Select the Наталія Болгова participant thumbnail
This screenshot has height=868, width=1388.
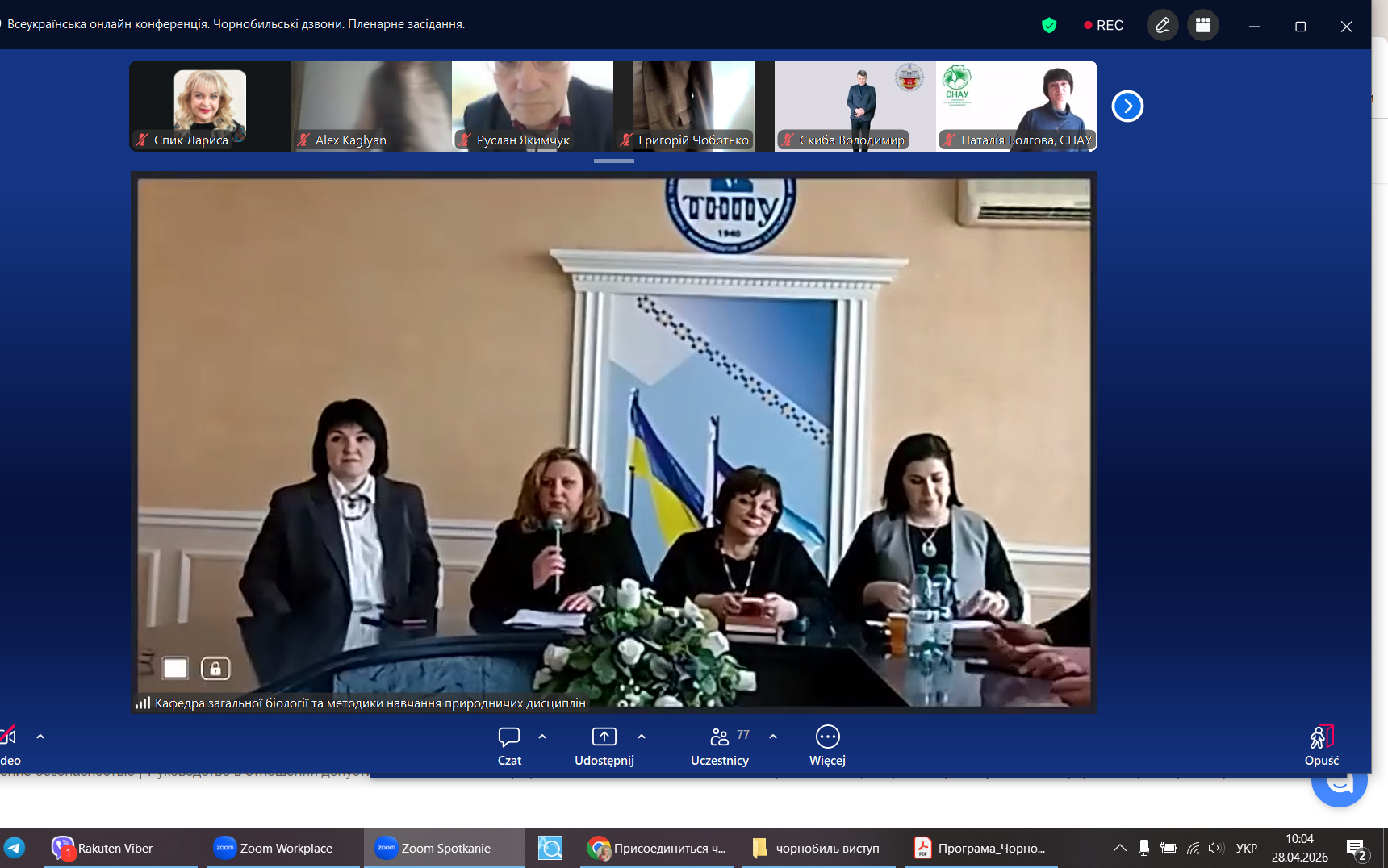(1017, 106)
